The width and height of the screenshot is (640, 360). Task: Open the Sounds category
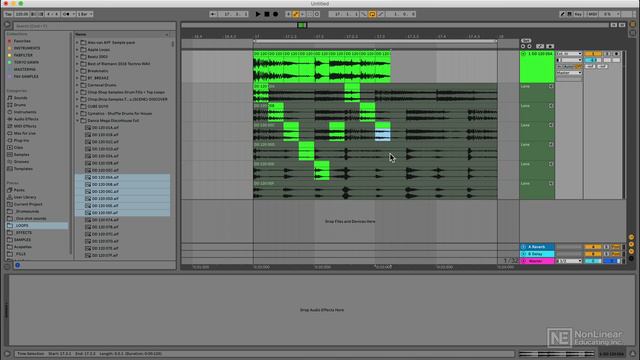coord(20,98)
